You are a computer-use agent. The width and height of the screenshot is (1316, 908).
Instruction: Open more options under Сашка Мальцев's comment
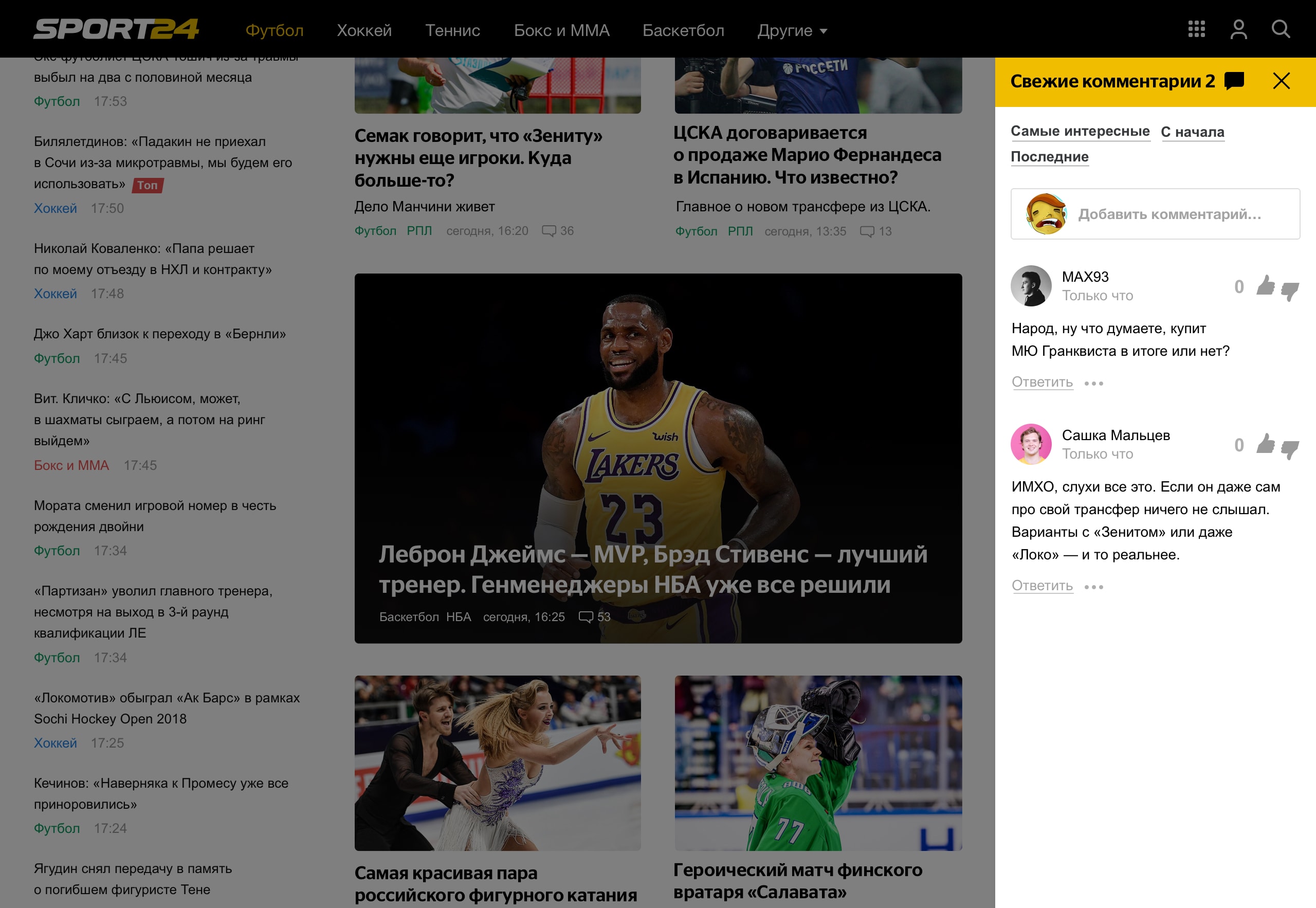click(1093, 587)
